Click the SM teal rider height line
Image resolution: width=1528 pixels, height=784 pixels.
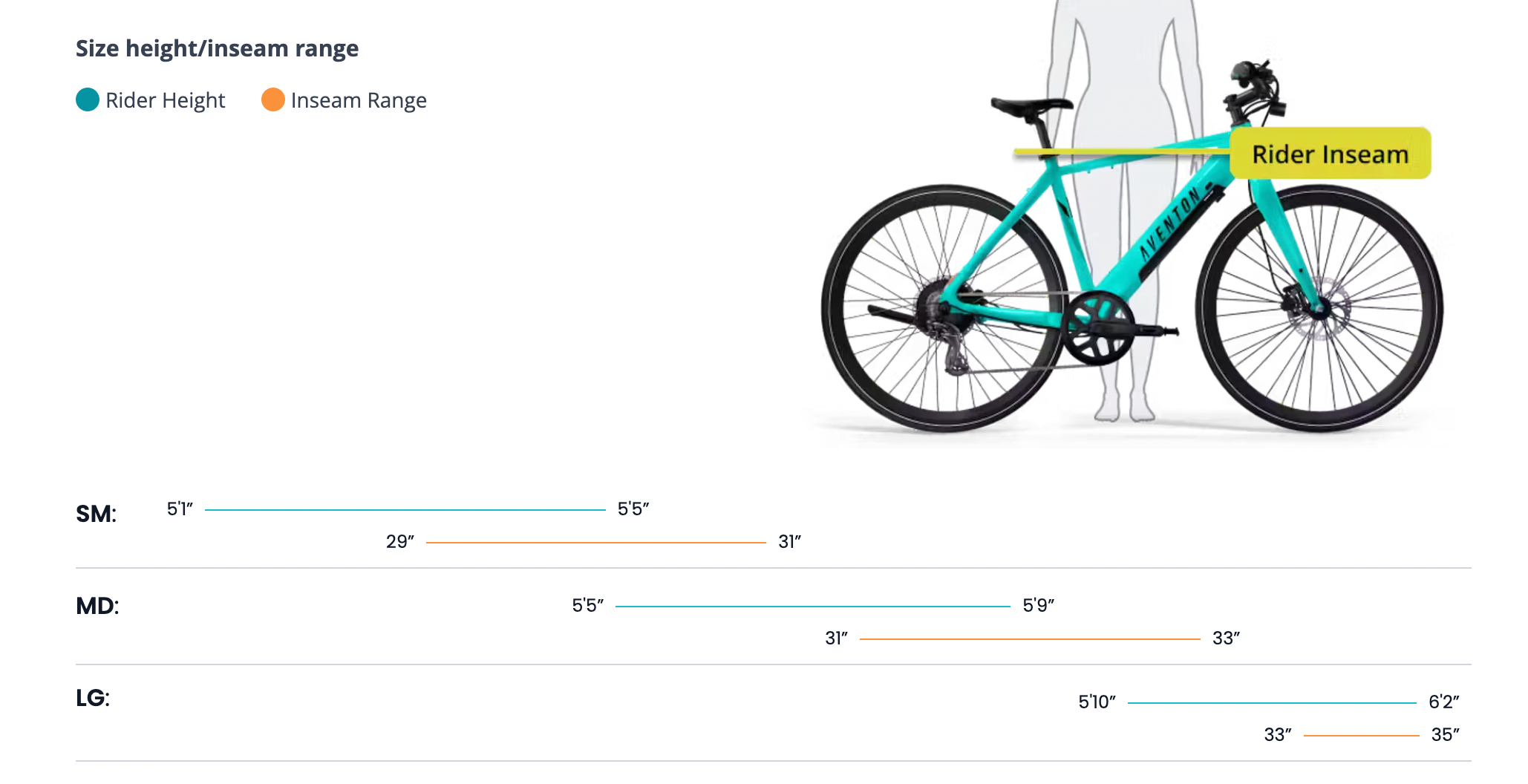click(405, 510)
